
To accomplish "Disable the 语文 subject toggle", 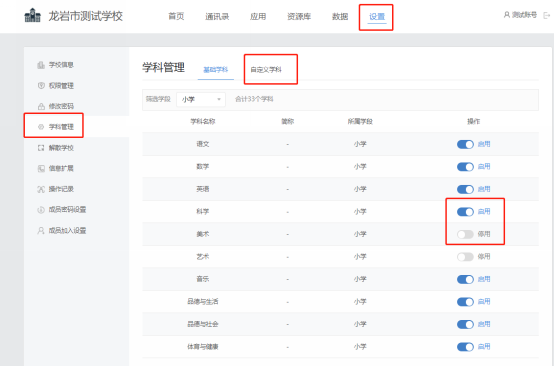I will pyautogui.click(x=465, y=144).
